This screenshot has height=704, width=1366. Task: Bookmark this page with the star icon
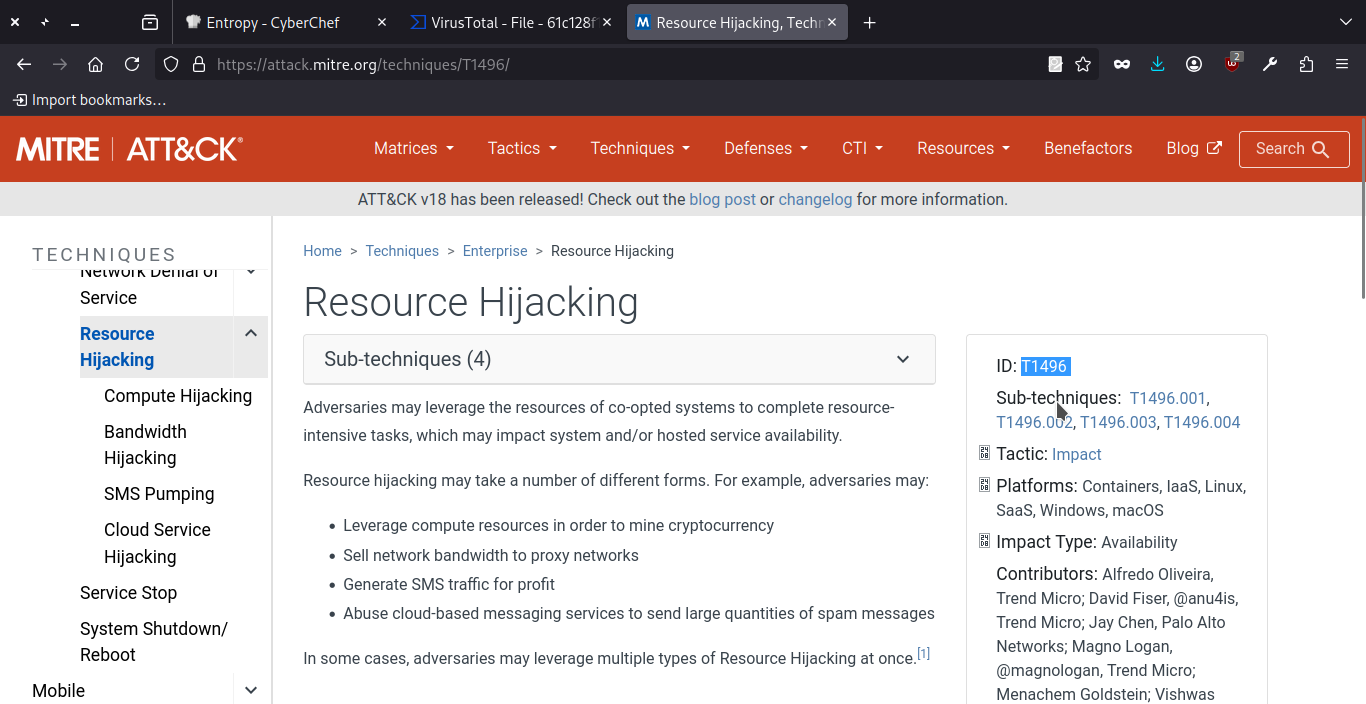pyautogui.click(x=1083, y=64)
